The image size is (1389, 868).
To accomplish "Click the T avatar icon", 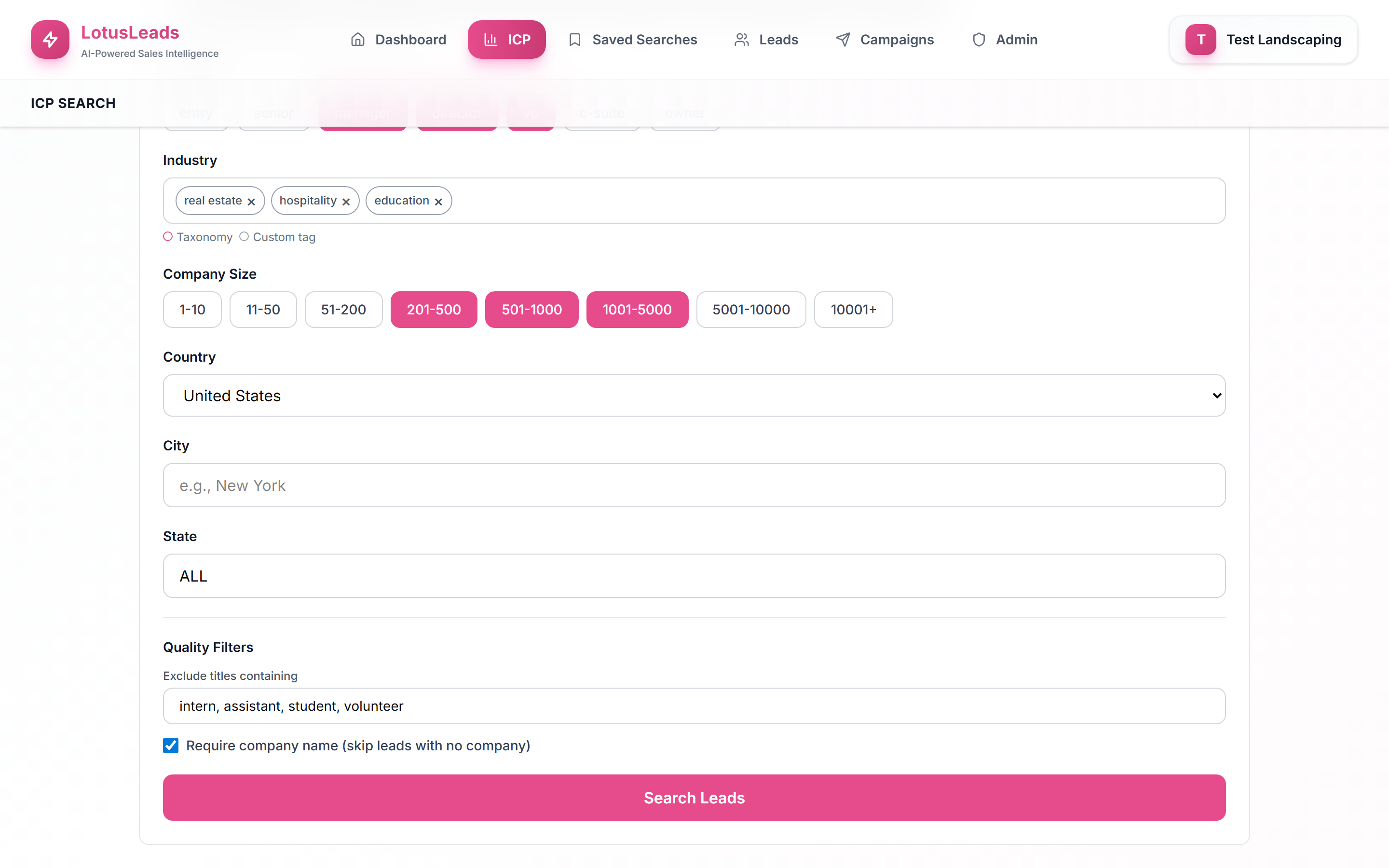I will tap(1201, 40).
